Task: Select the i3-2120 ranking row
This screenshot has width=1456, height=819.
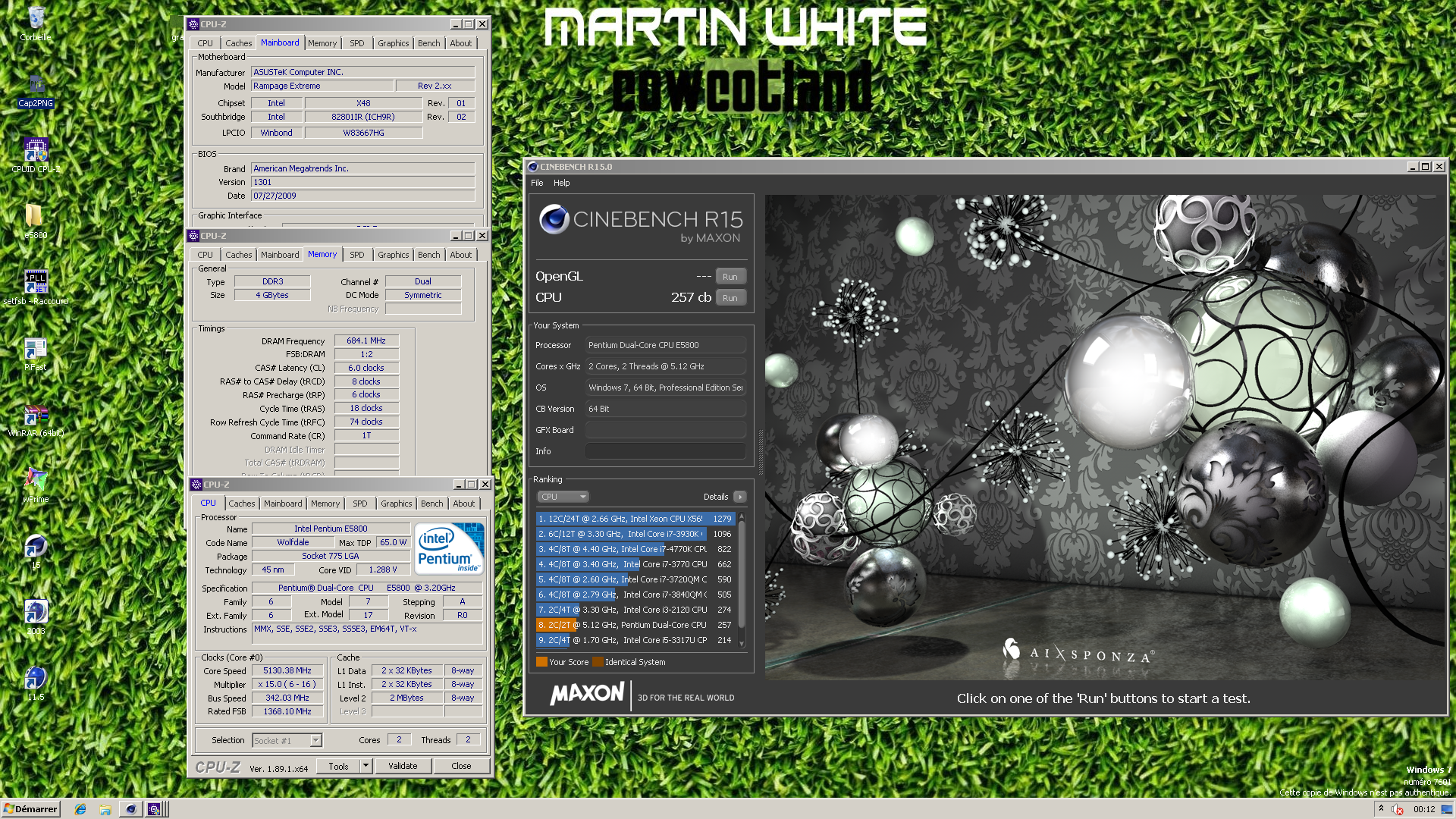Action: (635, 610)
